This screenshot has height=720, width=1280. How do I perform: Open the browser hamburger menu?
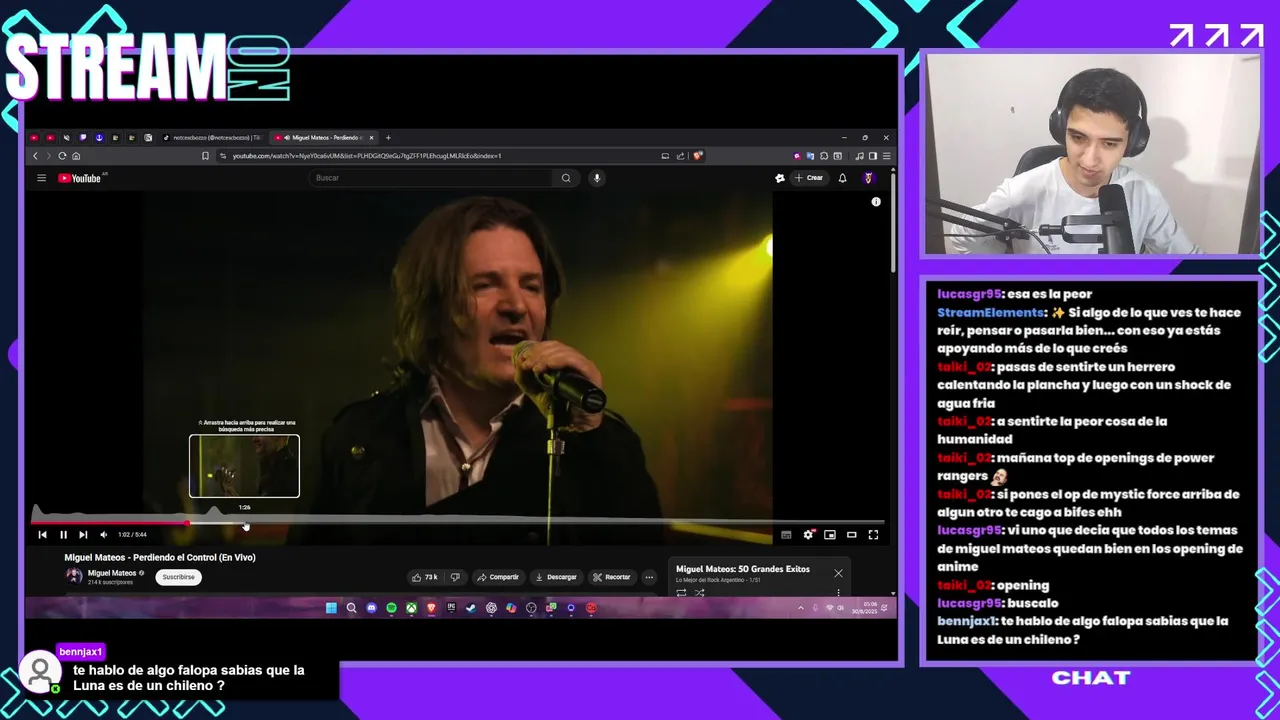(x=886, y=156)
